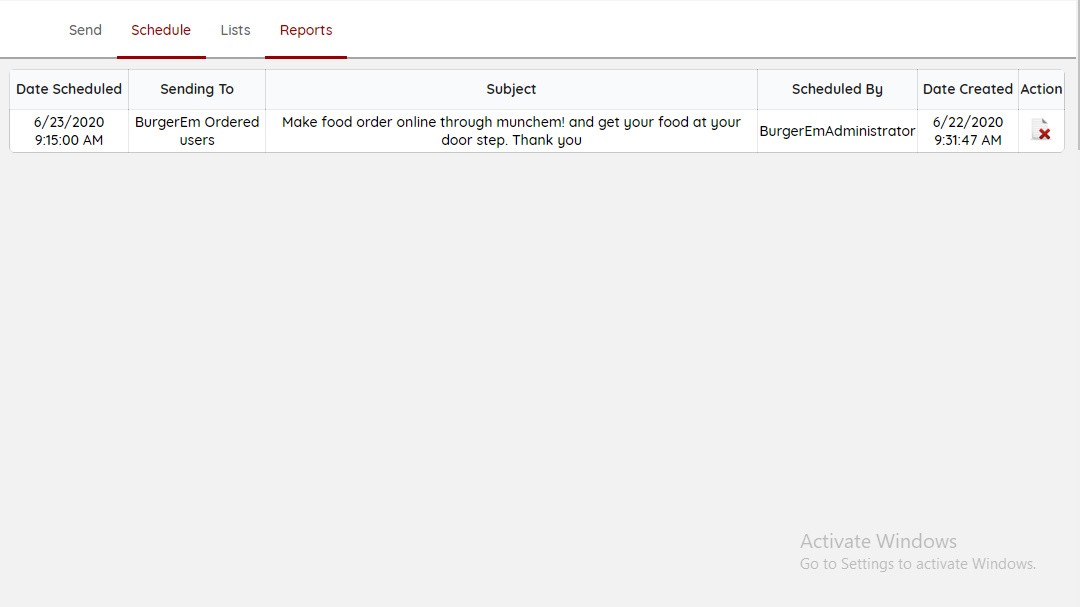Click the Activate Windows watermark heading
Image resolution: width=1080 pixels, height=607 pixels.
pos(878,541)
